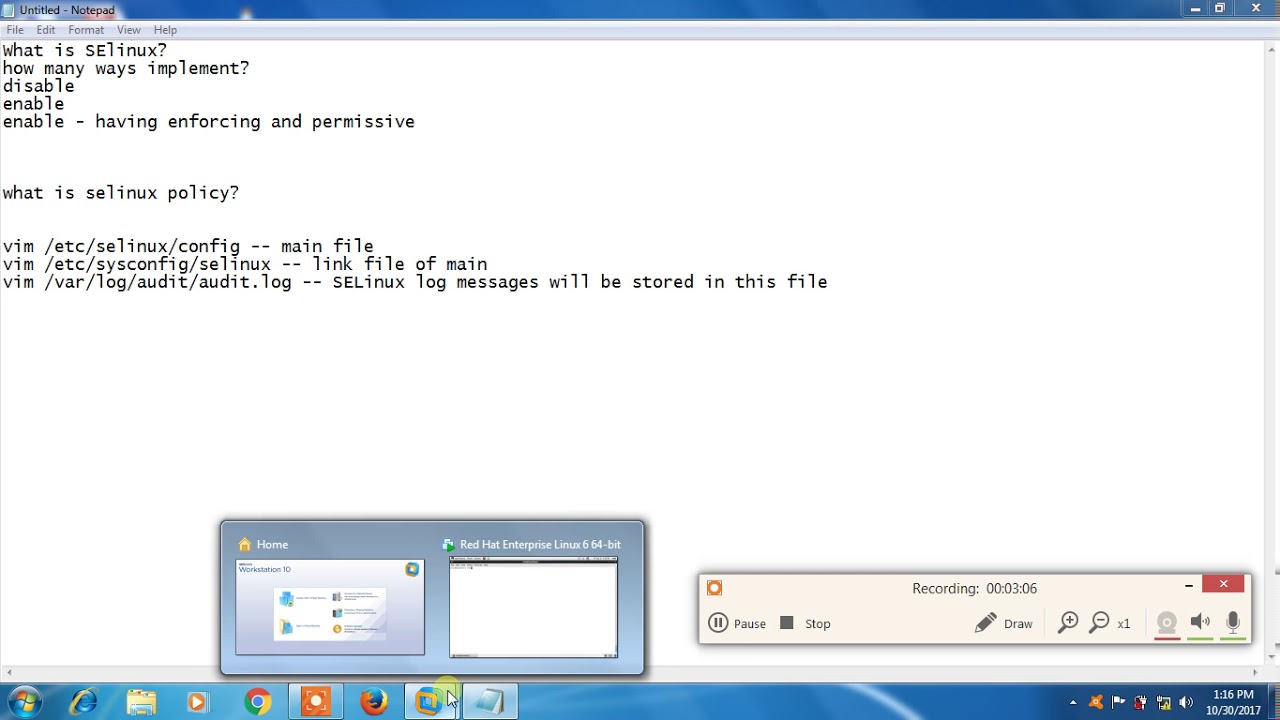Open the View menu
This screenshot has width=1280, height=720.
coord(129,30)
